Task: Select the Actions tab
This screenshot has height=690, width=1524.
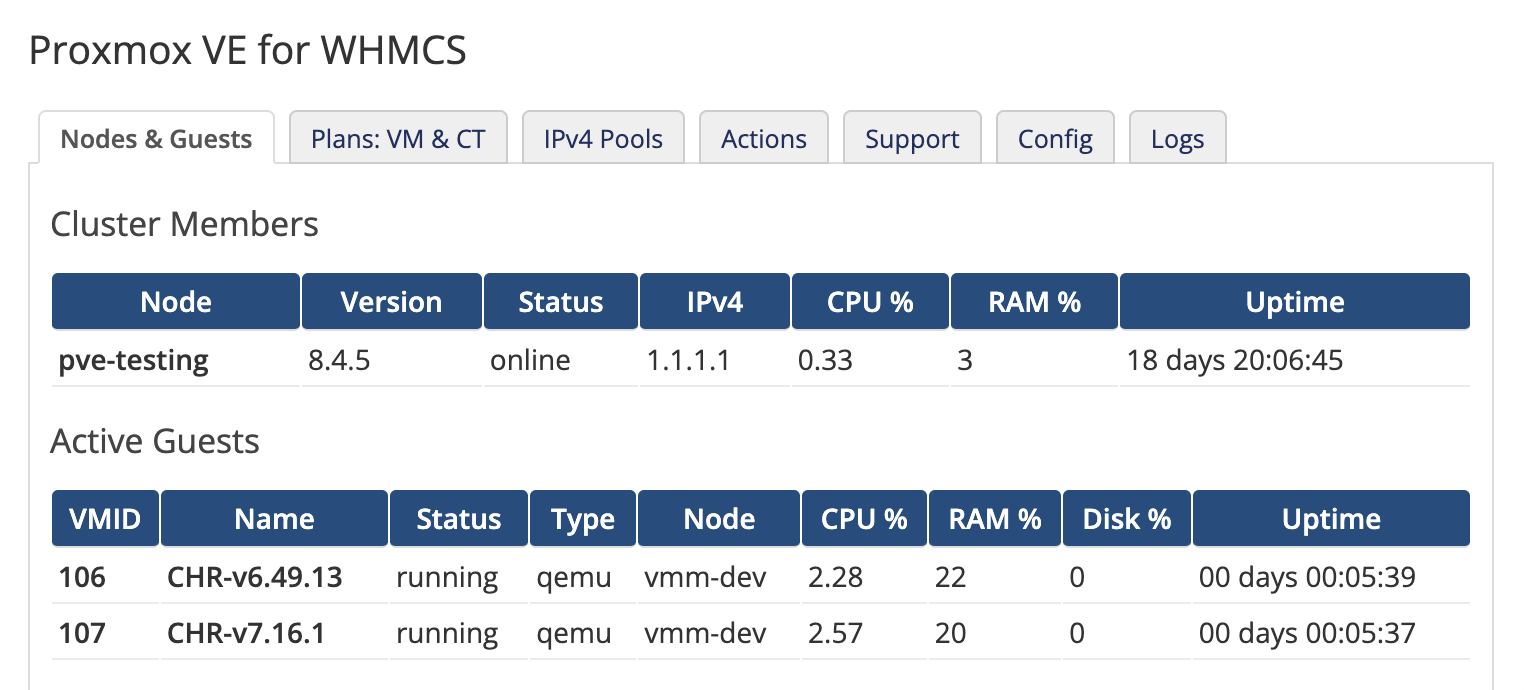Action: tap(764, 138)
